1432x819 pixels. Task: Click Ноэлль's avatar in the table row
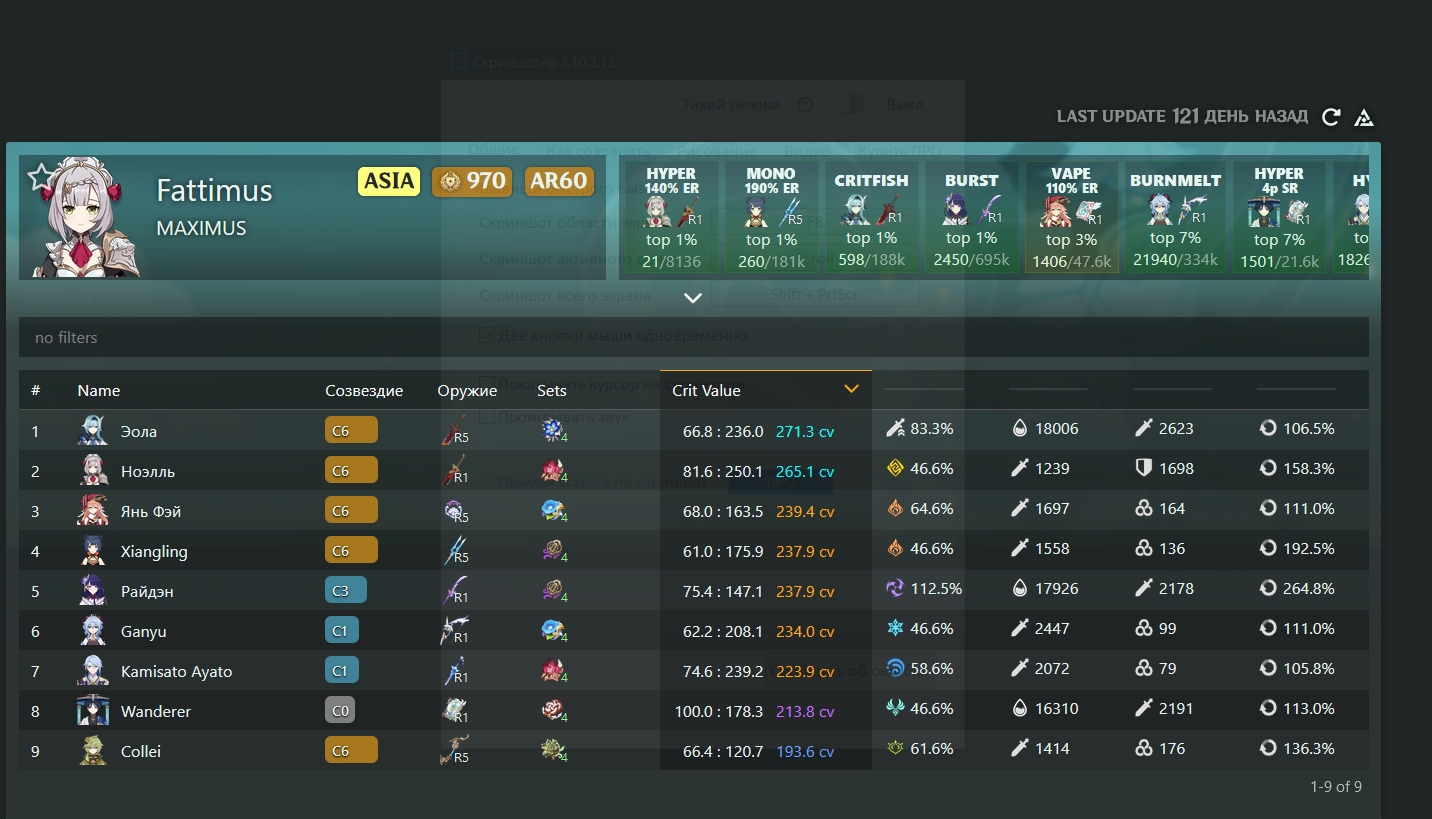pos(93,471)
